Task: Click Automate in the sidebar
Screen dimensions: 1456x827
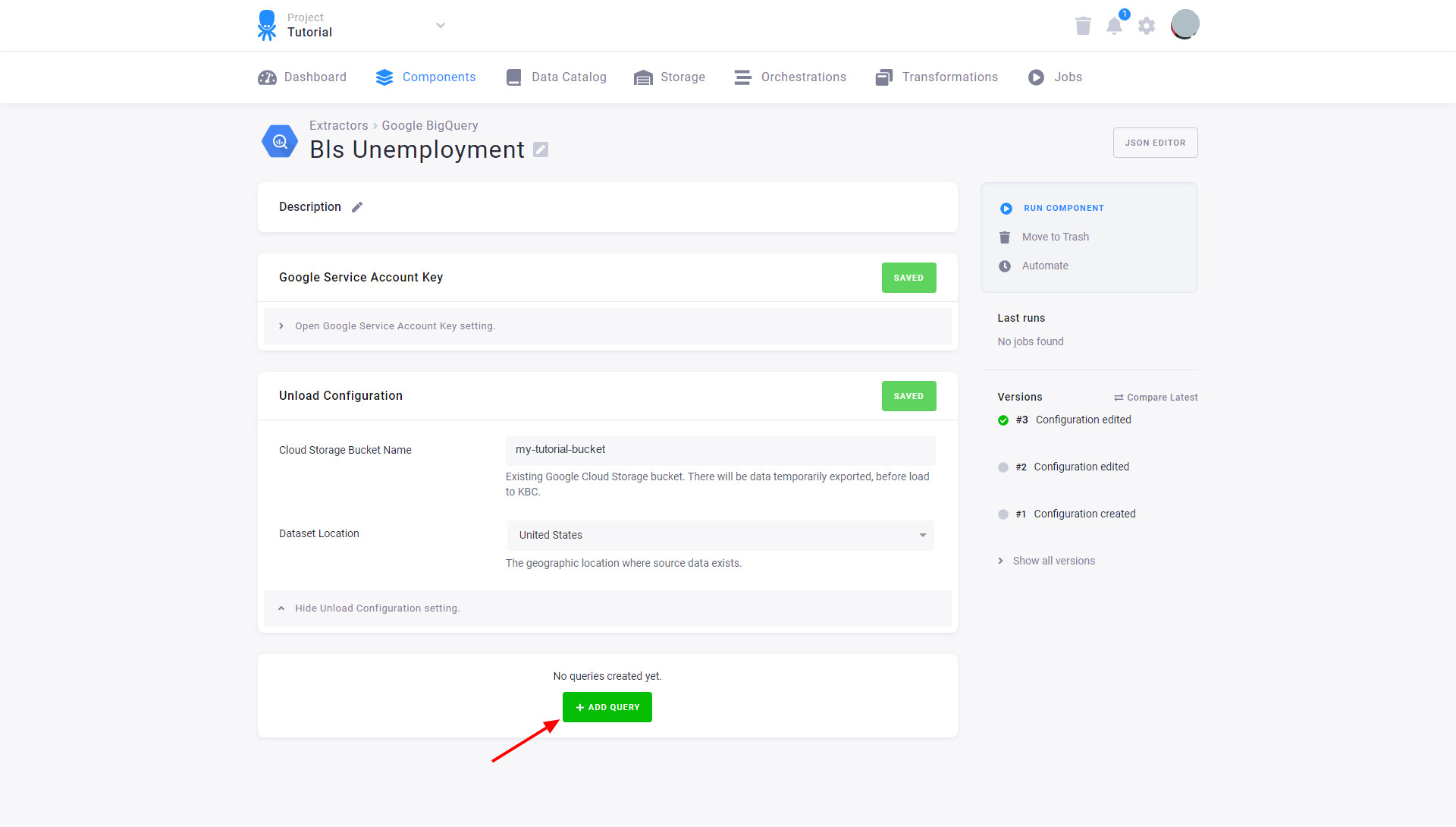Action: pos(1045,266)
